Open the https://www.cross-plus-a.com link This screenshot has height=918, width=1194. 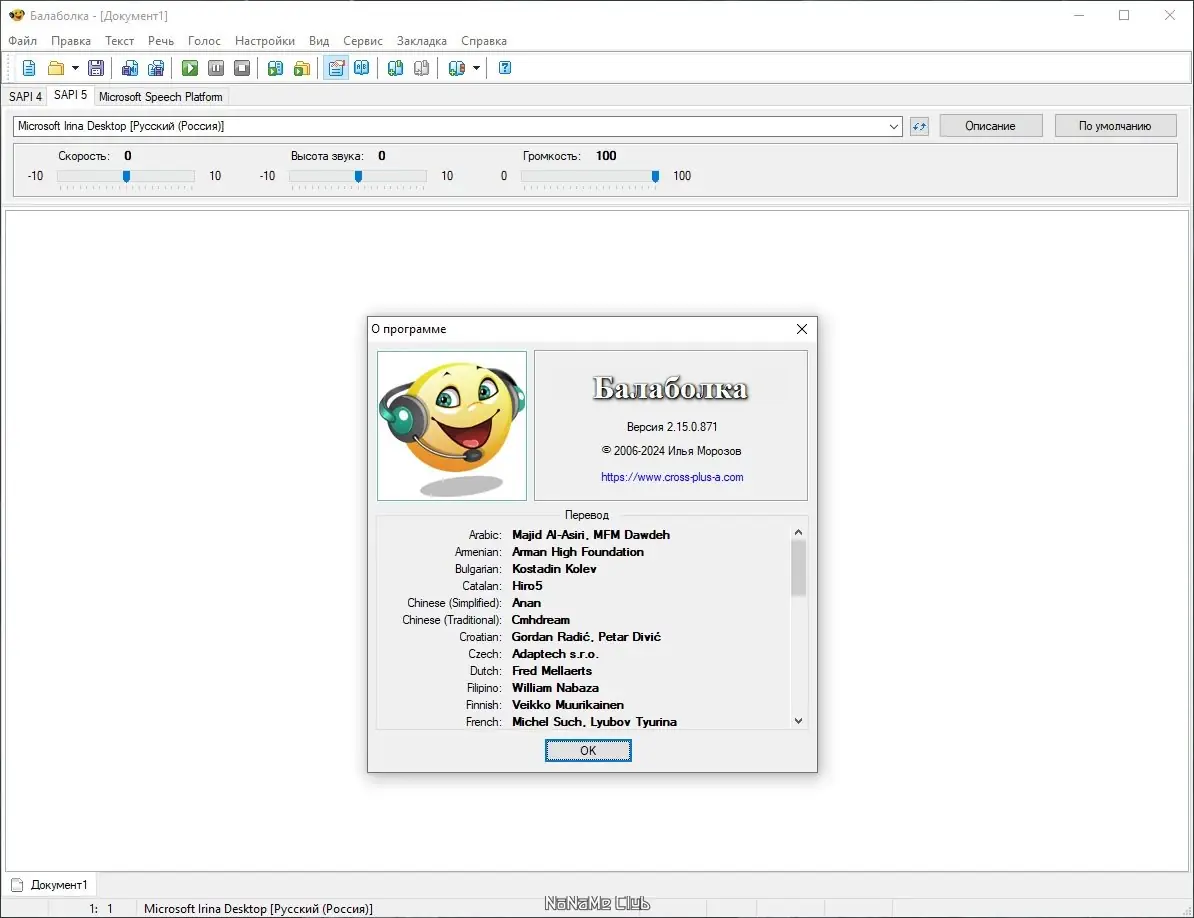pos(672,477)
